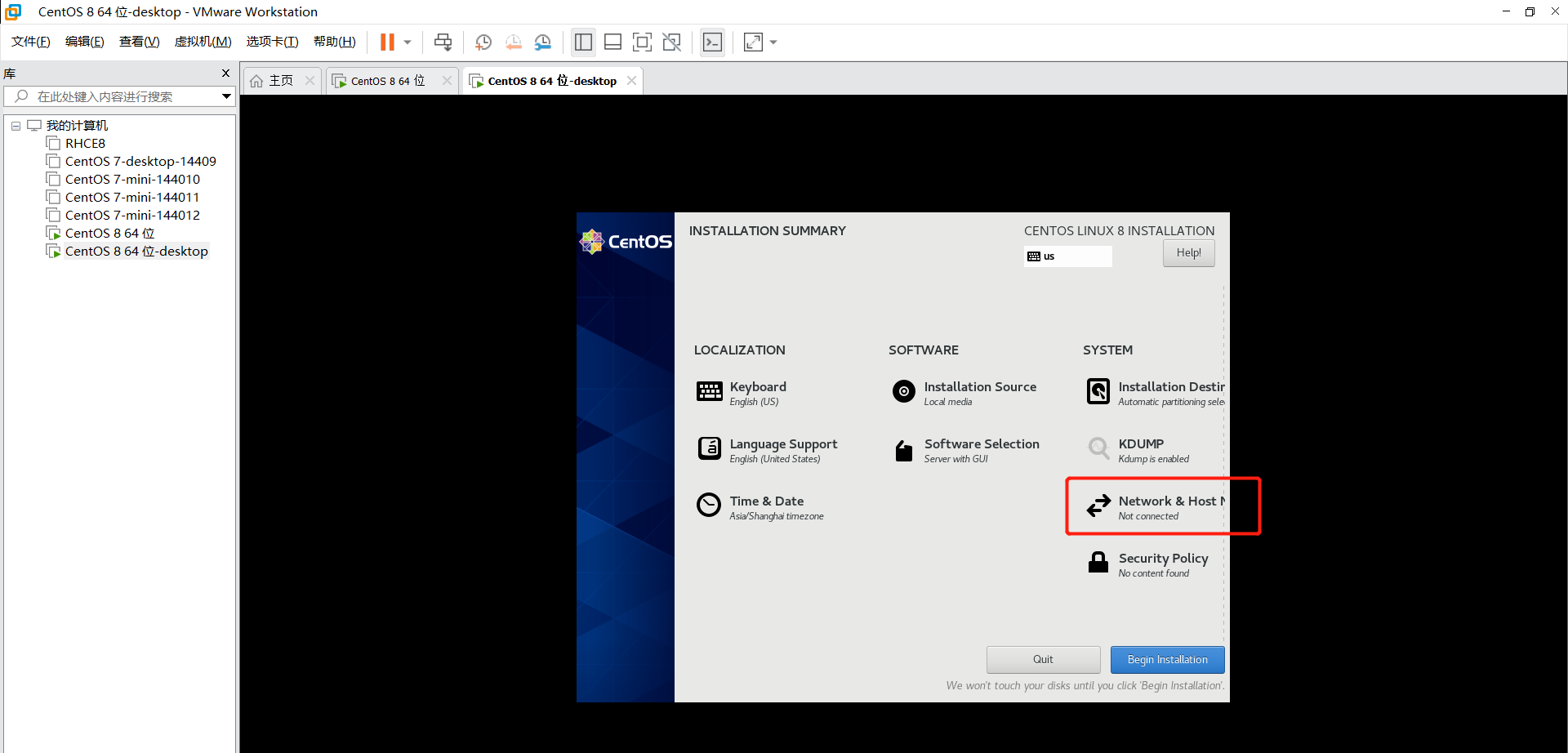Viewport: 1568px width, 753px height.
Task: Open Language Support settings
Action: [783, 450]
